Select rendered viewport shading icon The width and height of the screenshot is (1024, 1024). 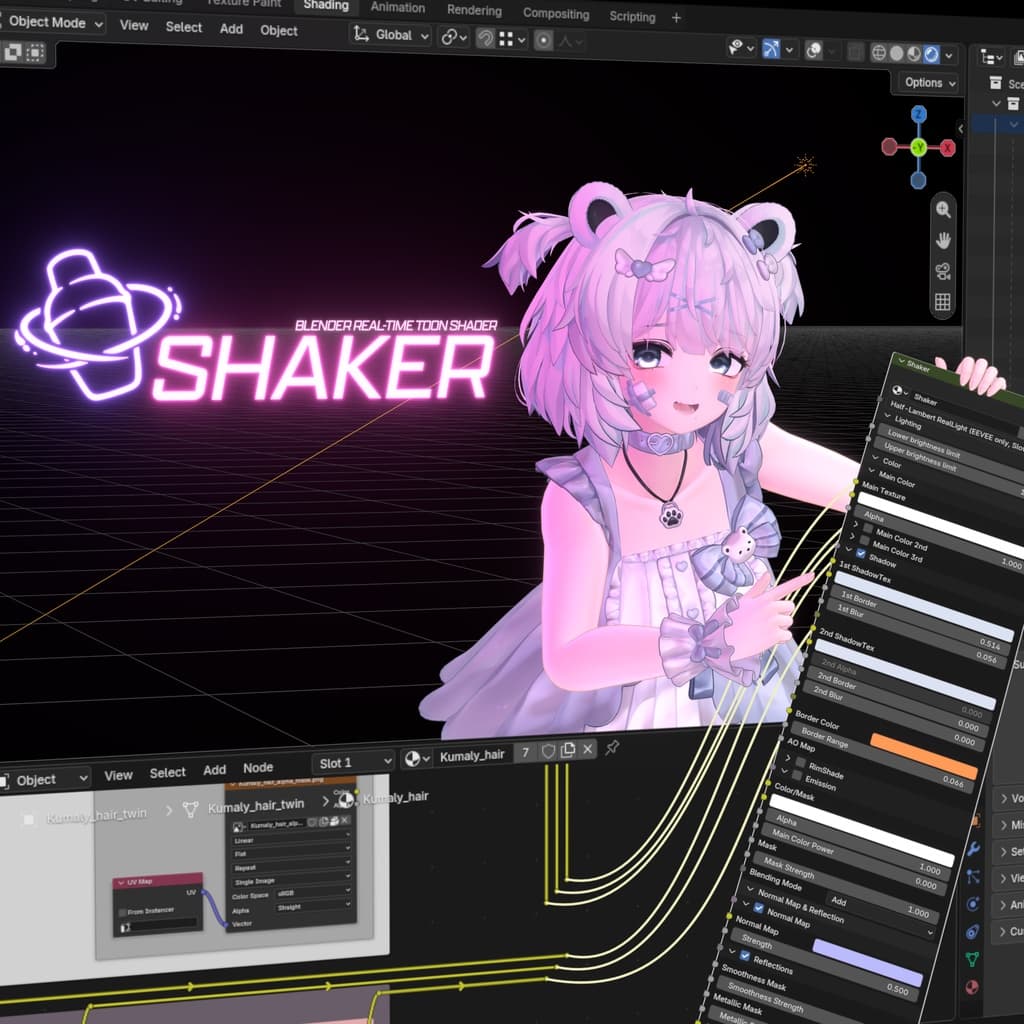click(931, 54)
